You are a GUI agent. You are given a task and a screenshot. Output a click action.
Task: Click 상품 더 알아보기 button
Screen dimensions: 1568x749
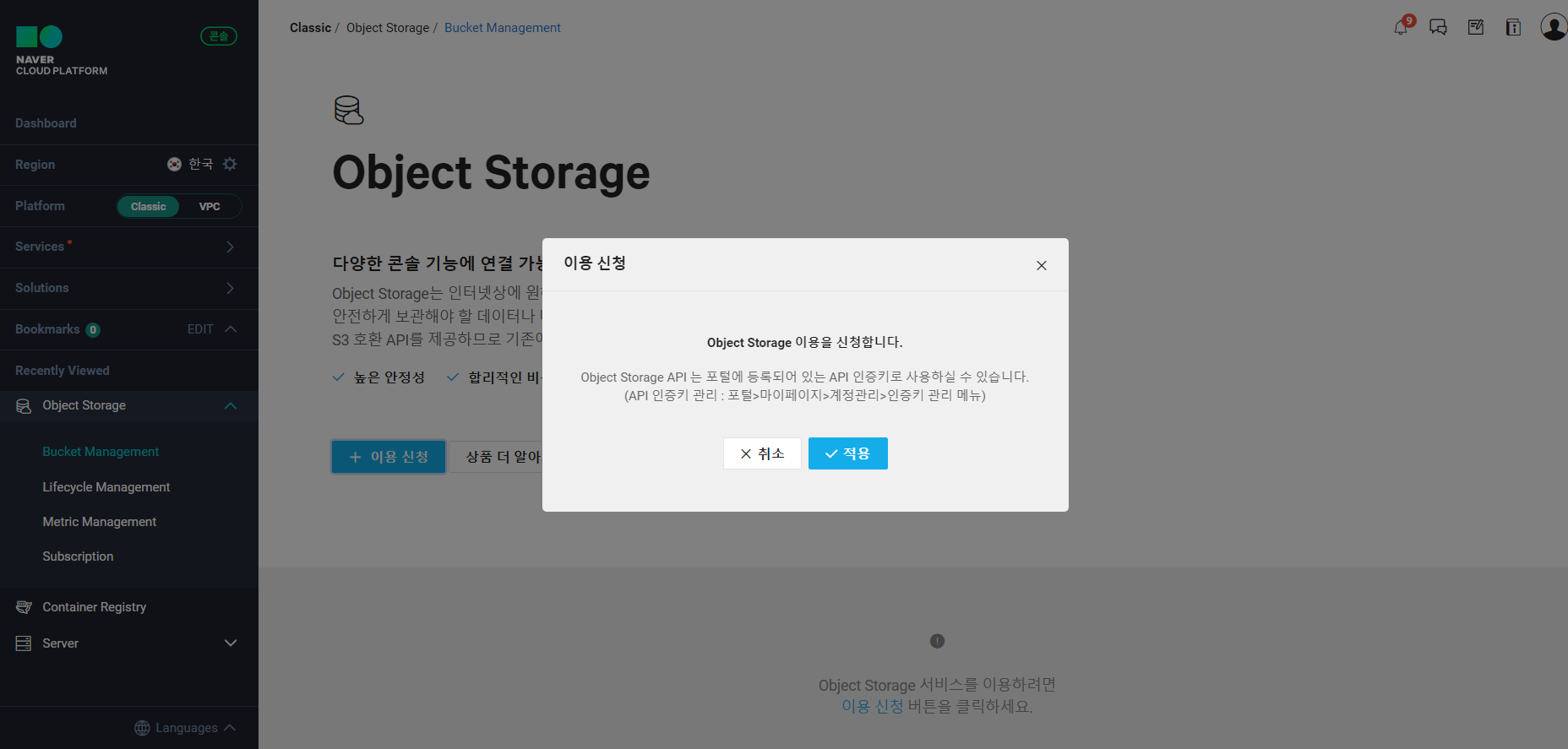point(495,457)
